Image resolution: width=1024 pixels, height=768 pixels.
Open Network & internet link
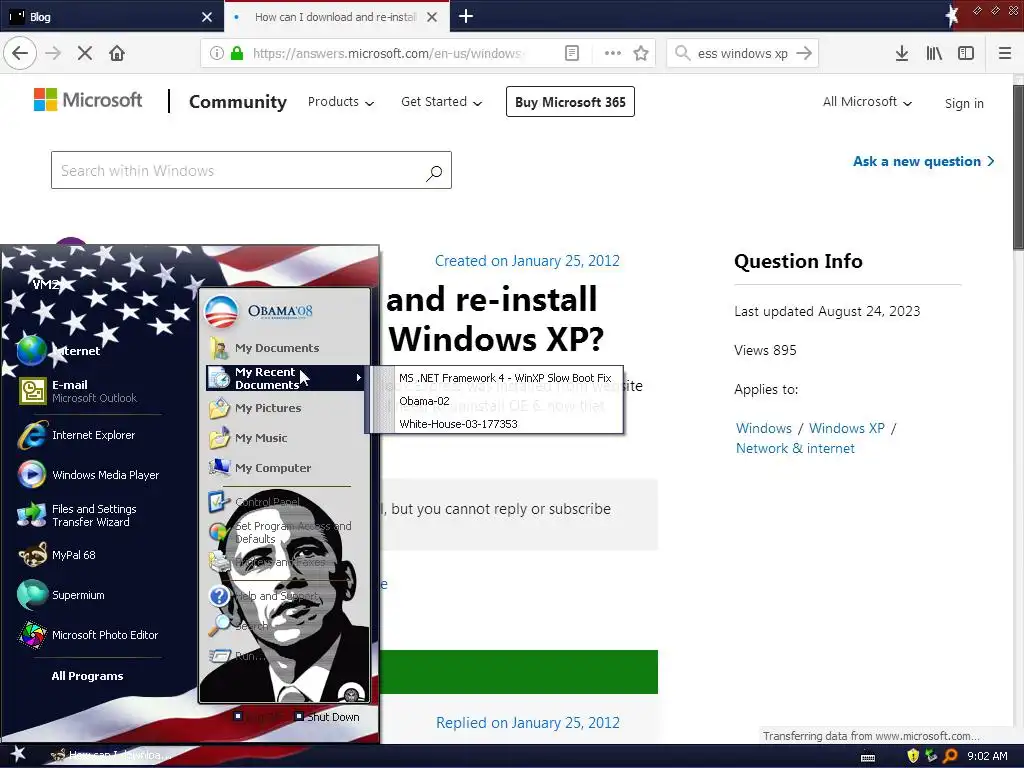click(x=795, y=449)
